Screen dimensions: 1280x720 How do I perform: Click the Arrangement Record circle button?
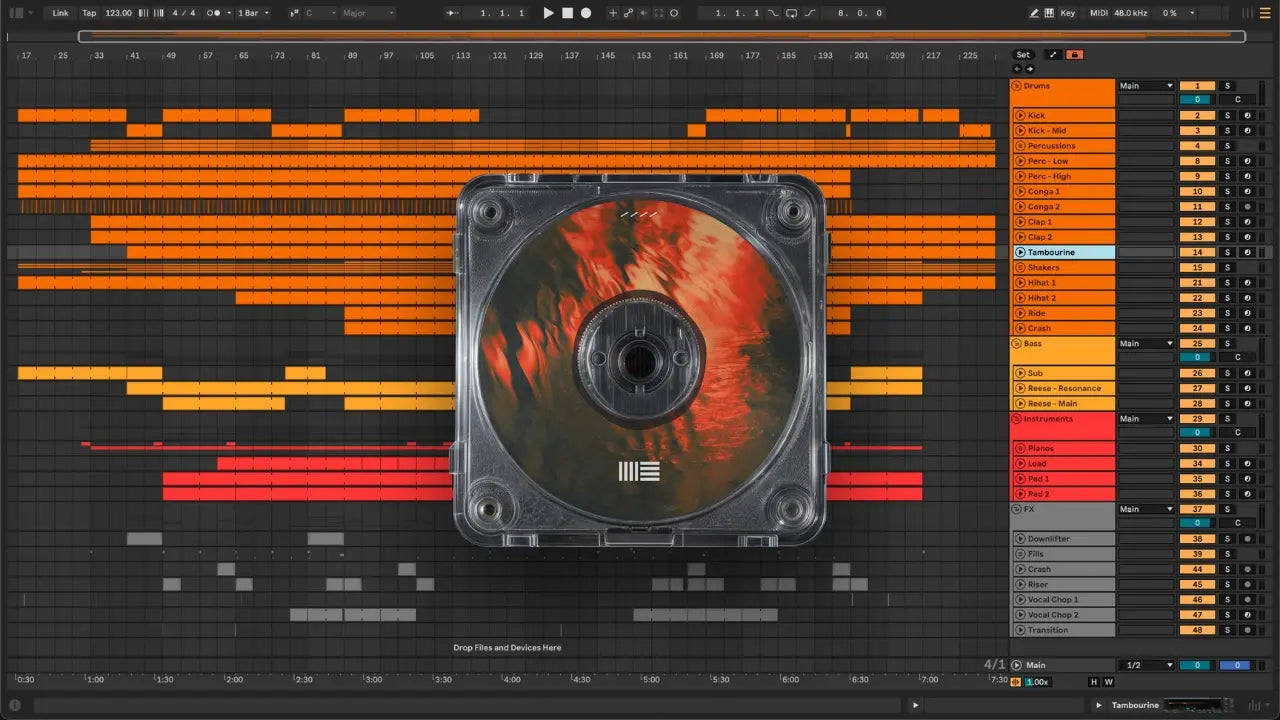click(x=586, y=13)
